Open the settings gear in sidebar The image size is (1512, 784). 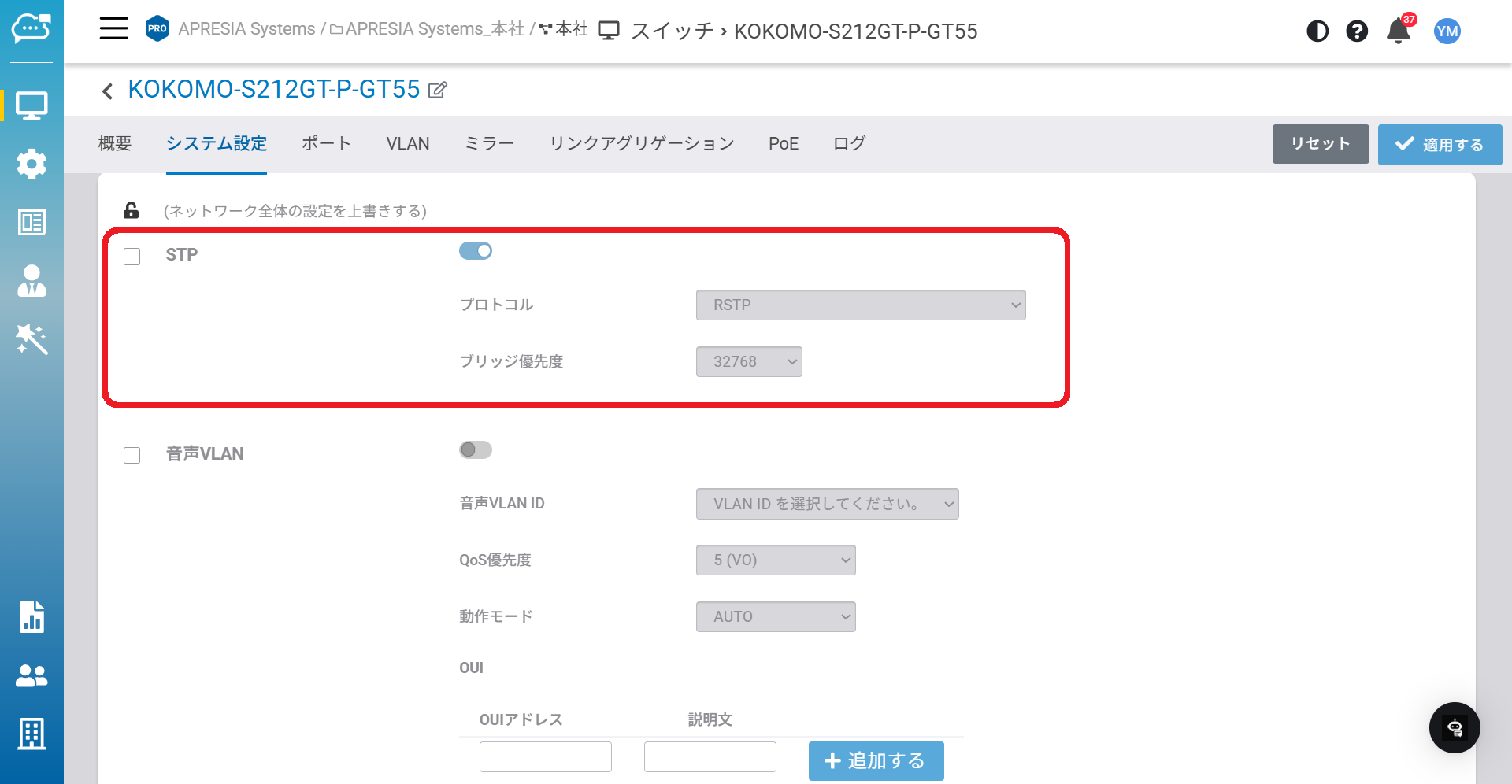pos(31,164)
